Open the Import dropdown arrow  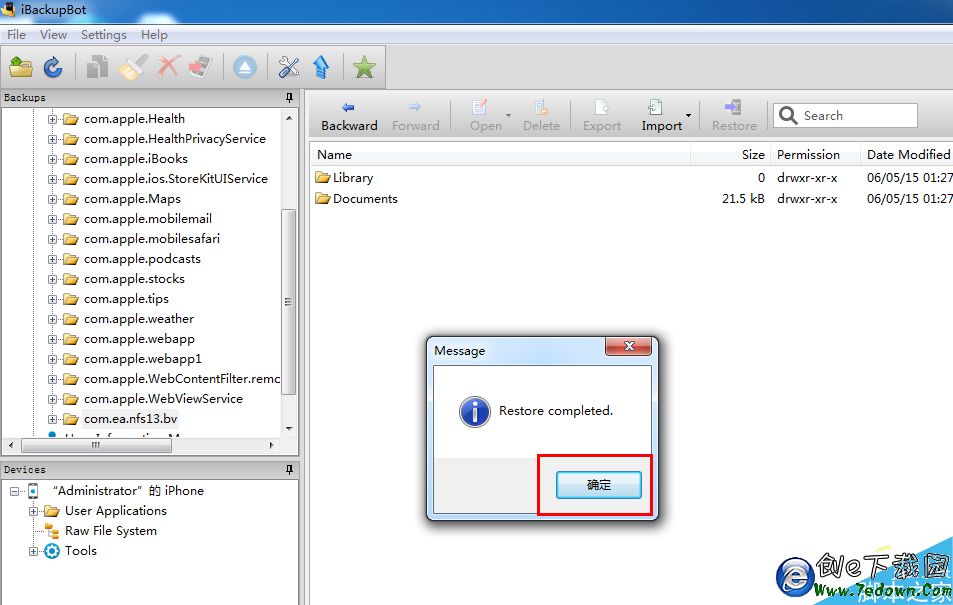pyautogui.click(x=688, y=116)
